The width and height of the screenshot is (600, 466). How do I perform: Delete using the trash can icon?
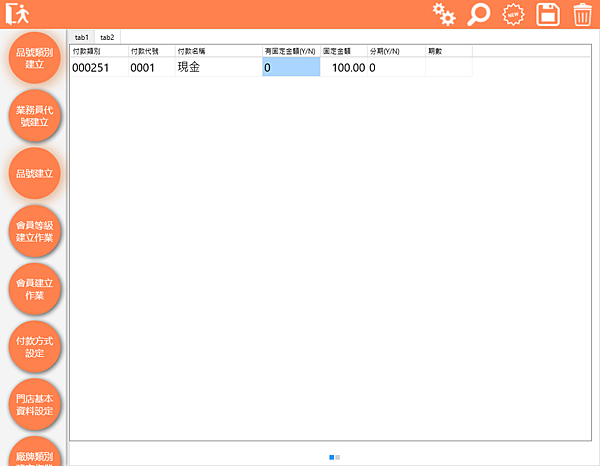click(582, 15)
